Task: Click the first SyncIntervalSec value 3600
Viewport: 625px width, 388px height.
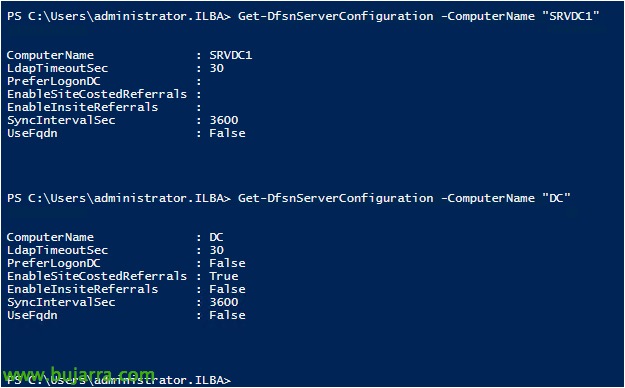Action: point(224,120)
